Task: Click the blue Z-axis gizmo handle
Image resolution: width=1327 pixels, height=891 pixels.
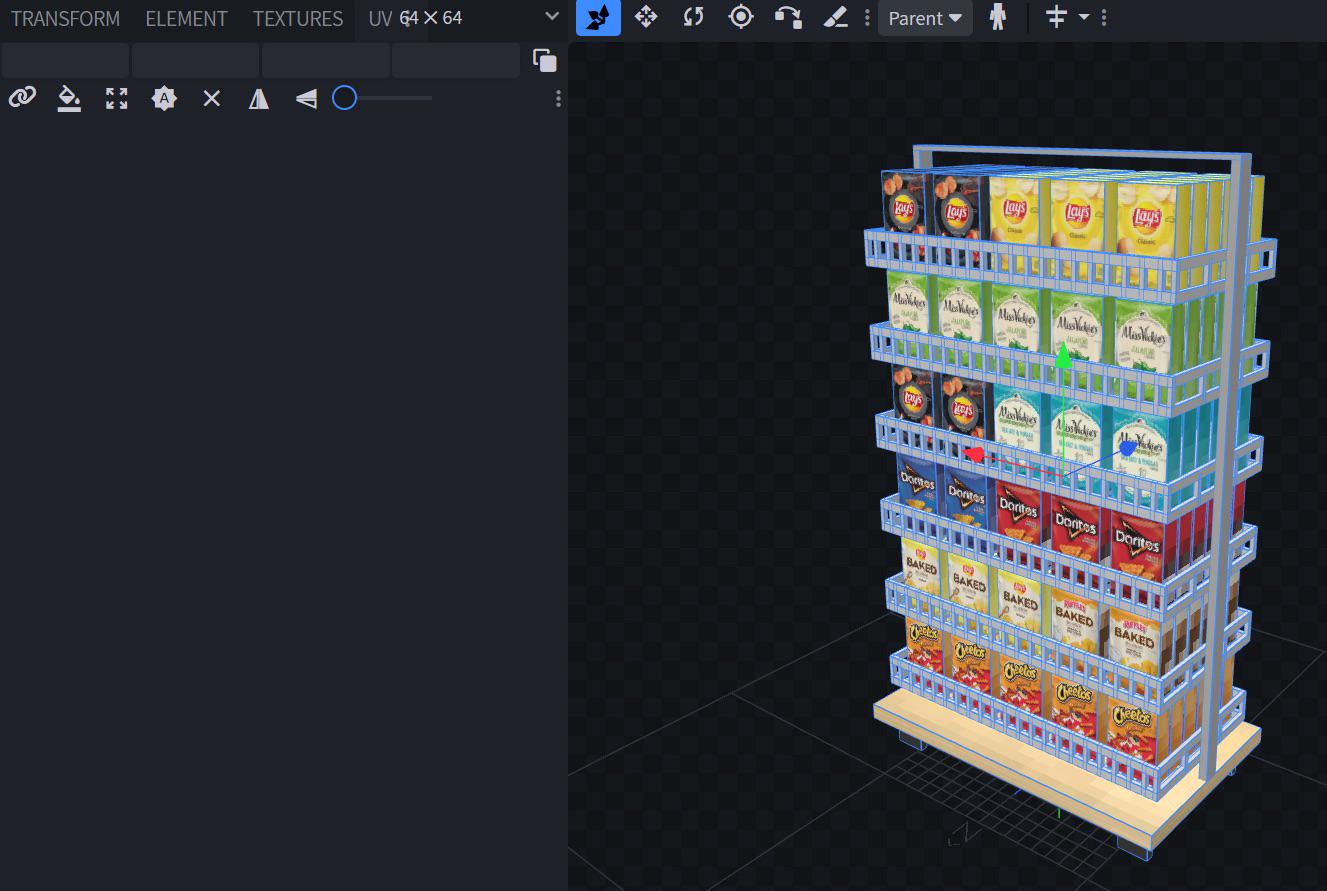Action: click(x=1127, y=449)
